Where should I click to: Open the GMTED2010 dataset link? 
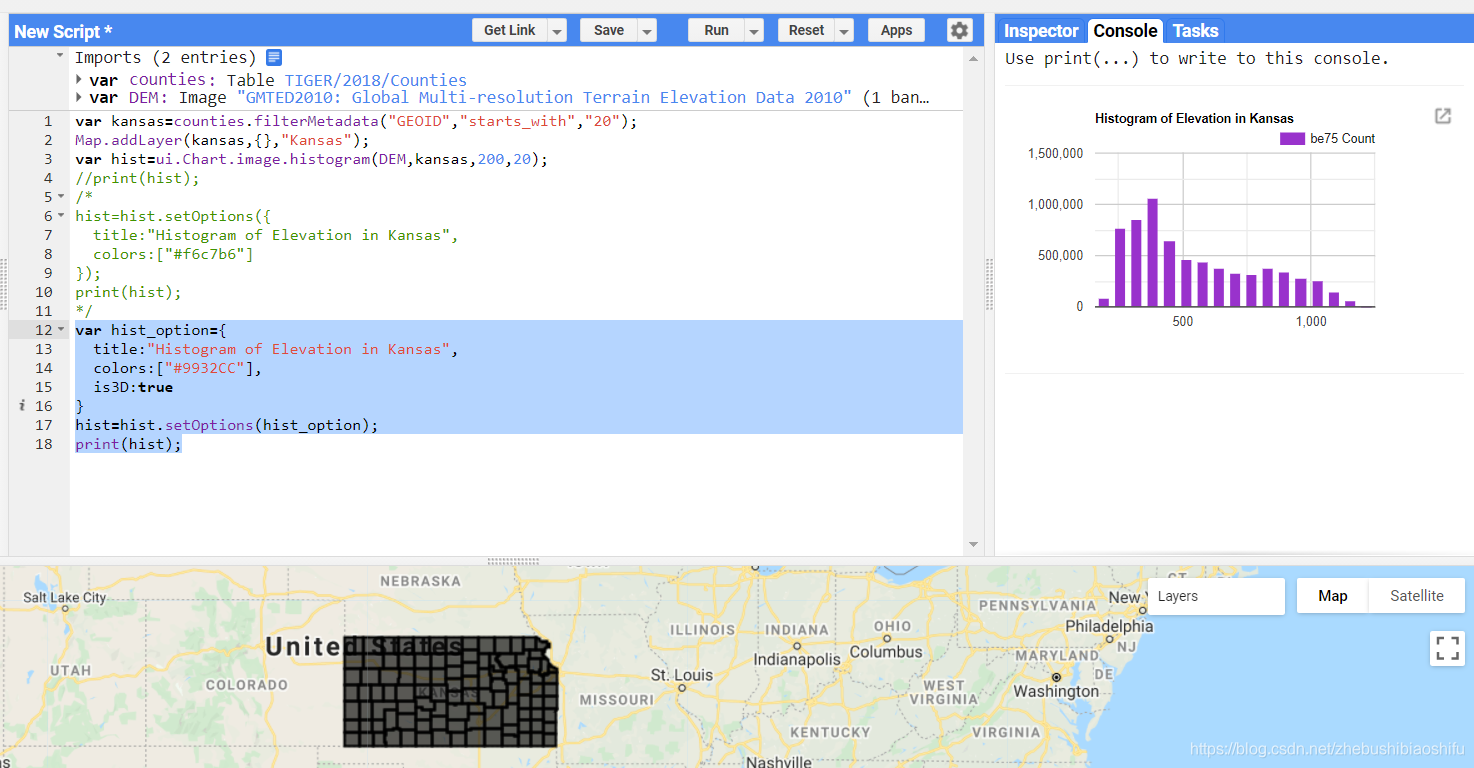(x=543, y=98)
